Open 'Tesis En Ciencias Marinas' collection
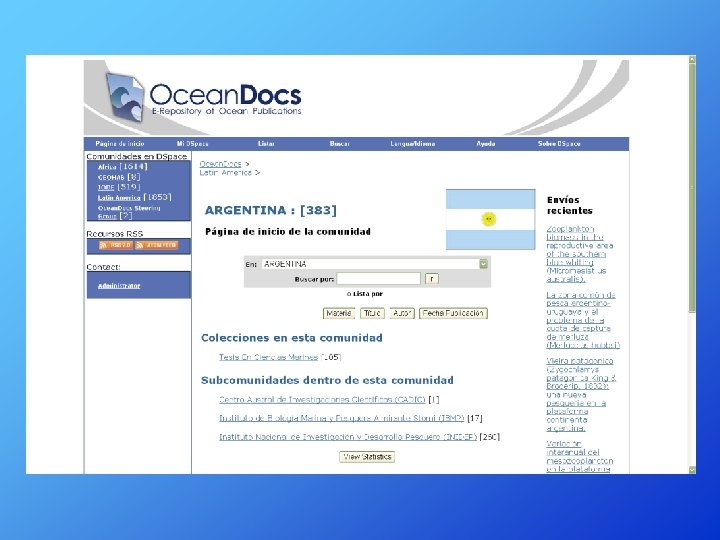This screenshot has height=540, width=720. (x=269, y=357)
